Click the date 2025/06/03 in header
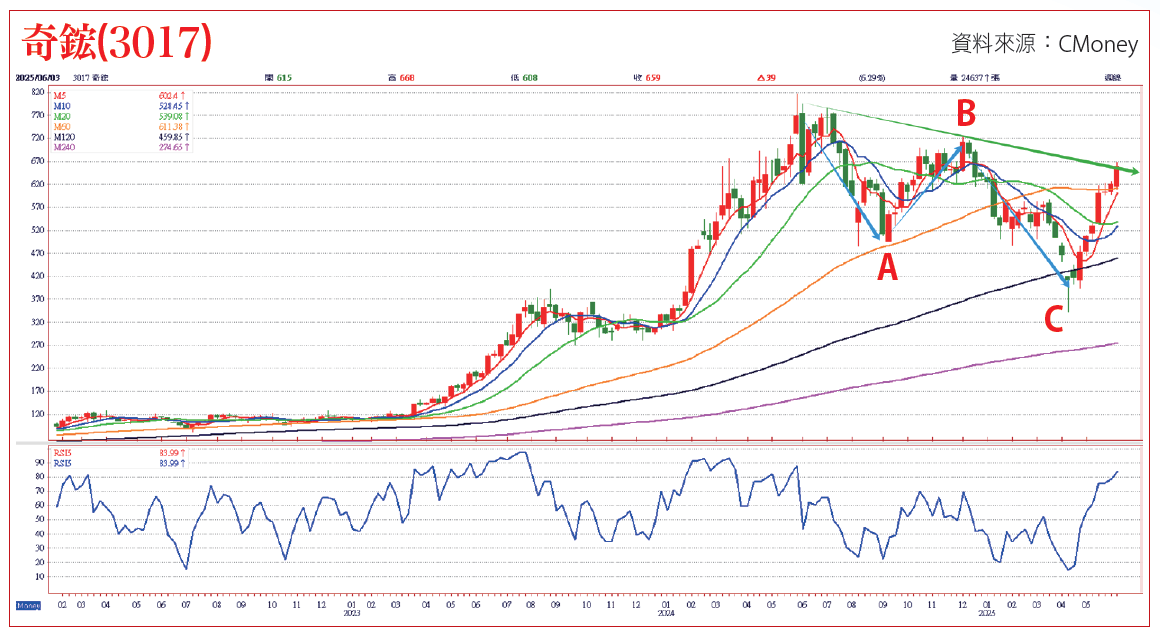The width and height of the screenshot is (1160, 636). pyautogui.click(x=38, y=77)
